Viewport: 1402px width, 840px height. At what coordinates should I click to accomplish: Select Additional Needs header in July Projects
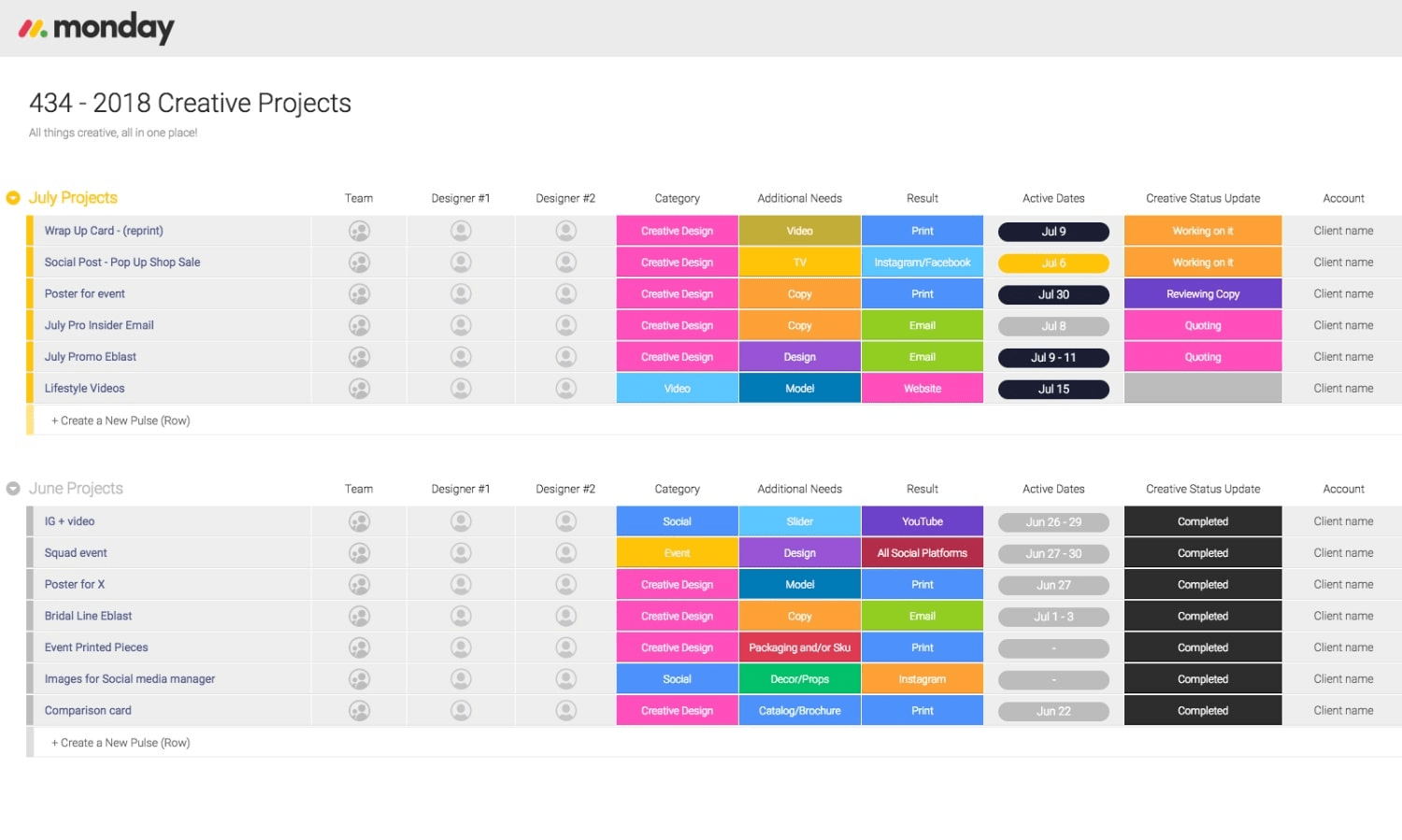(799, 198)
